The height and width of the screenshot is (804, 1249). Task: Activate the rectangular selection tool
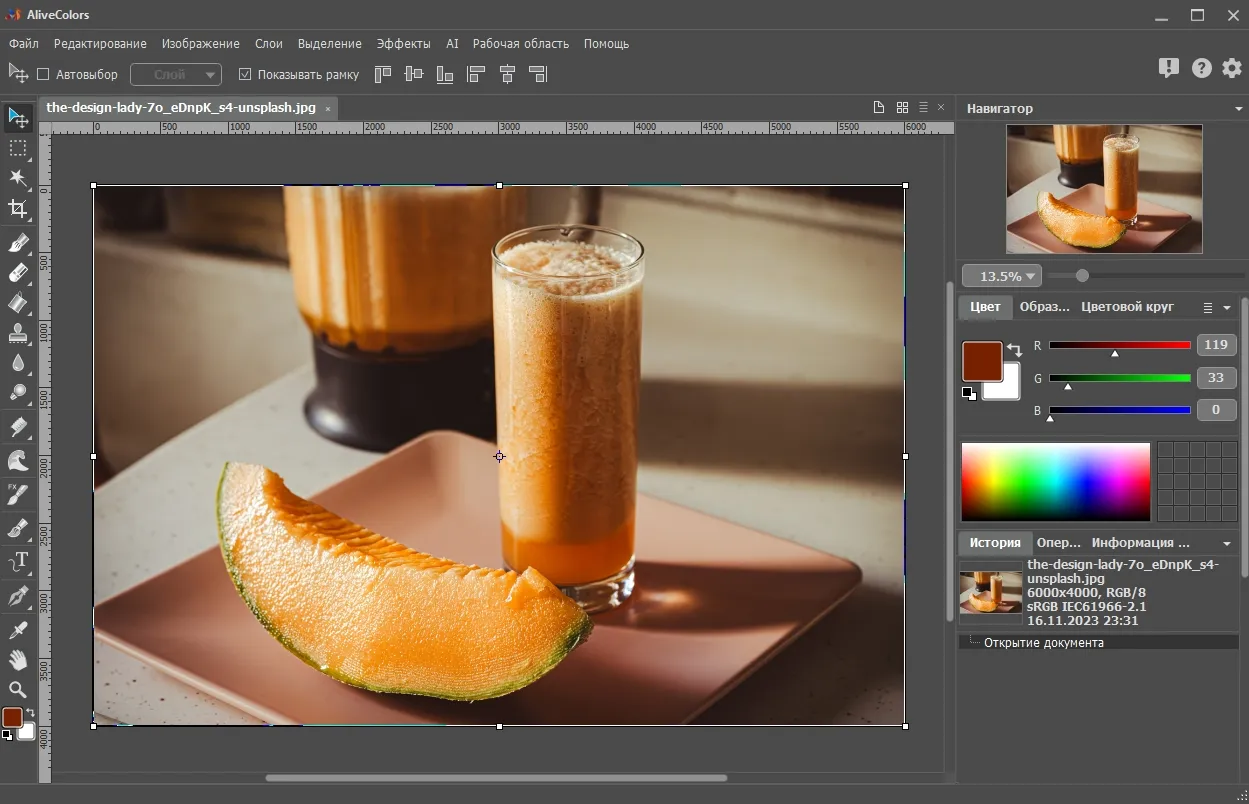[17, 149]
